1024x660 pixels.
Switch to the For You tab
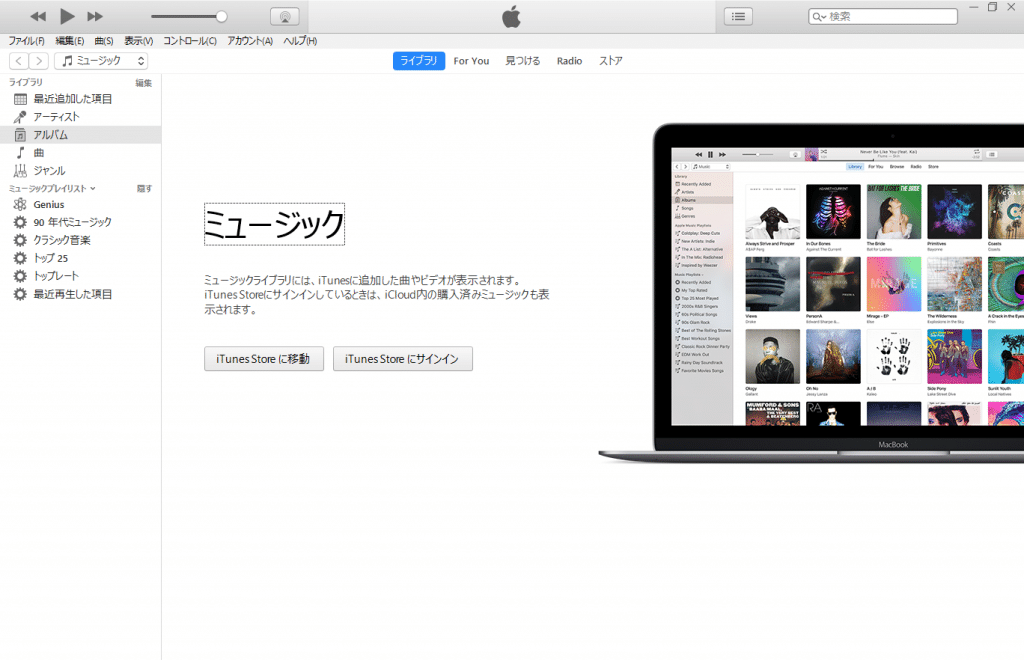471,61
